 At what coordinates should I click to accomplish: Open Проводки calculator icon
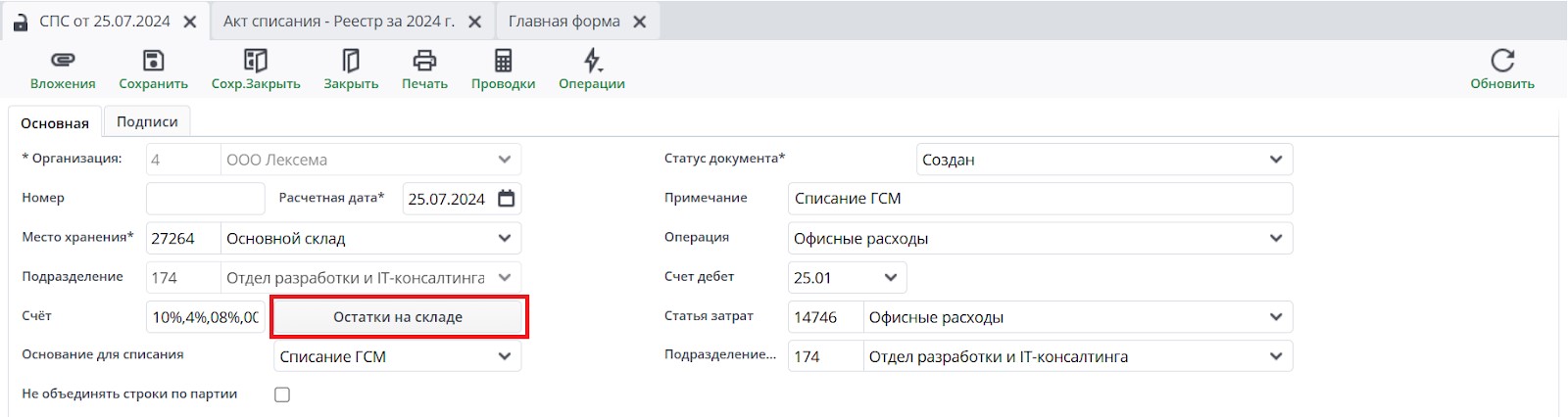pos(503,61)
